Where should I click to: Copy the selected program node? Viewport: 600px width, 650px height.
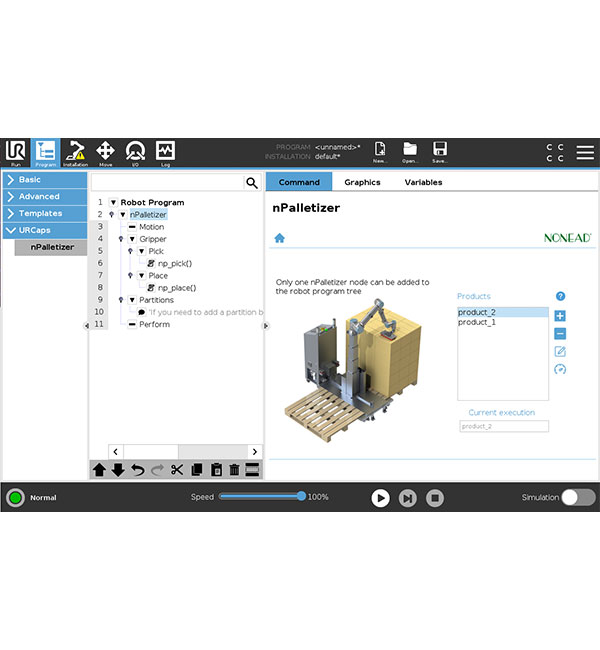(197, 470)
